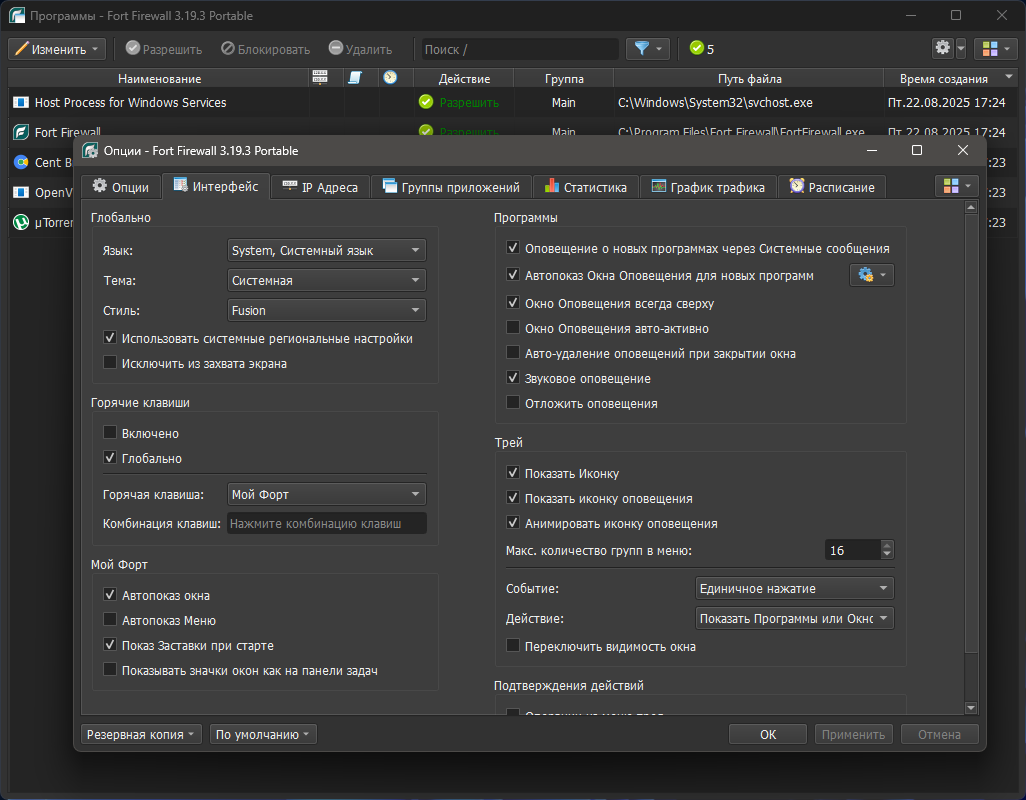Click the pencil Edit (Изменить) icon
Viewport: 1026px width, 800px height.
point(22,49)
